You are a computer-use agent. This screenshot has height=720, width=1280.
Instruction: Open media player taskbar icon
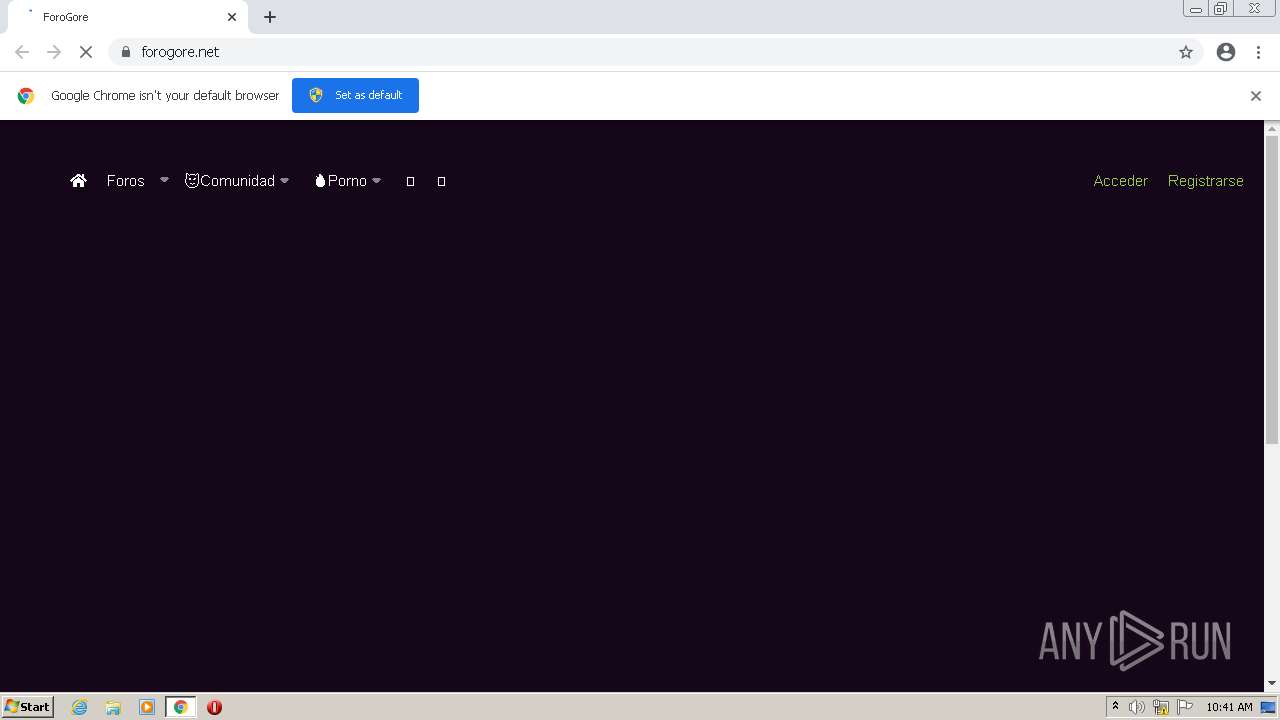(147, 707)
